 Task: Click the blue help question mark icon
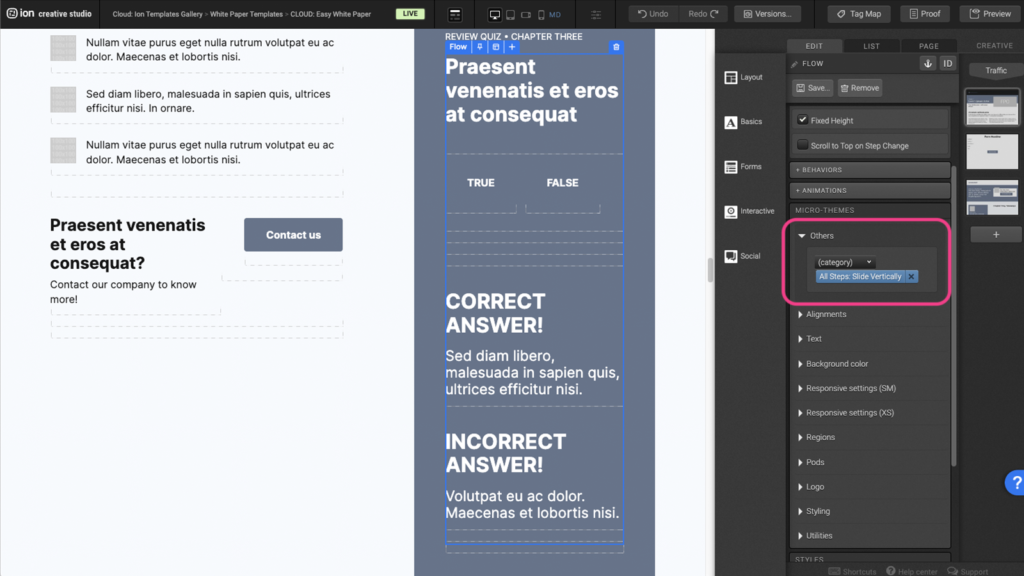1013,483
